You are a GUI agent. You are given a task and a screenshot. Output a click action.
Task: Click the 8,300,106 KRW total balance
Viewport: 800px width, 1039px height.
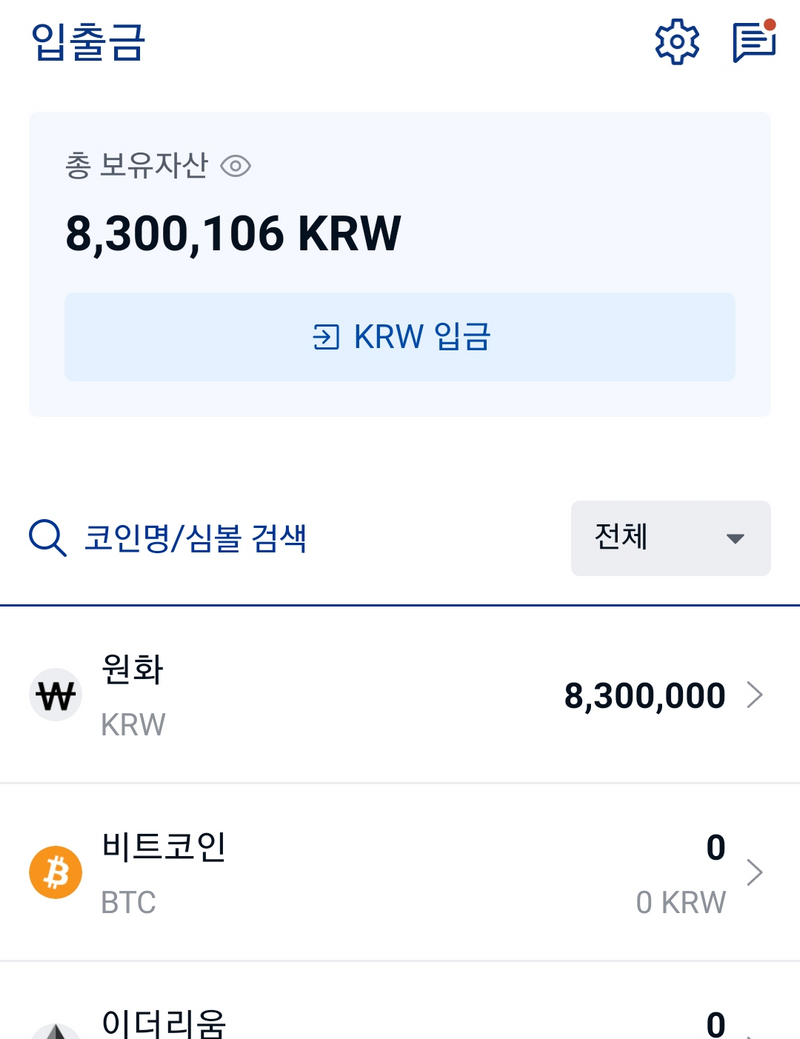pos(233,233)
